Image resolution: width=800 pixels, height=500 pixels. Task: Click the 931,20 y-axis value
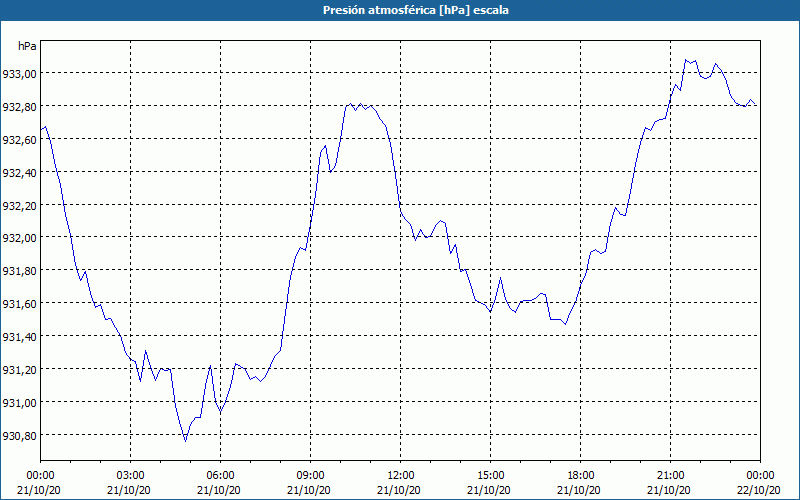[19, 370]
